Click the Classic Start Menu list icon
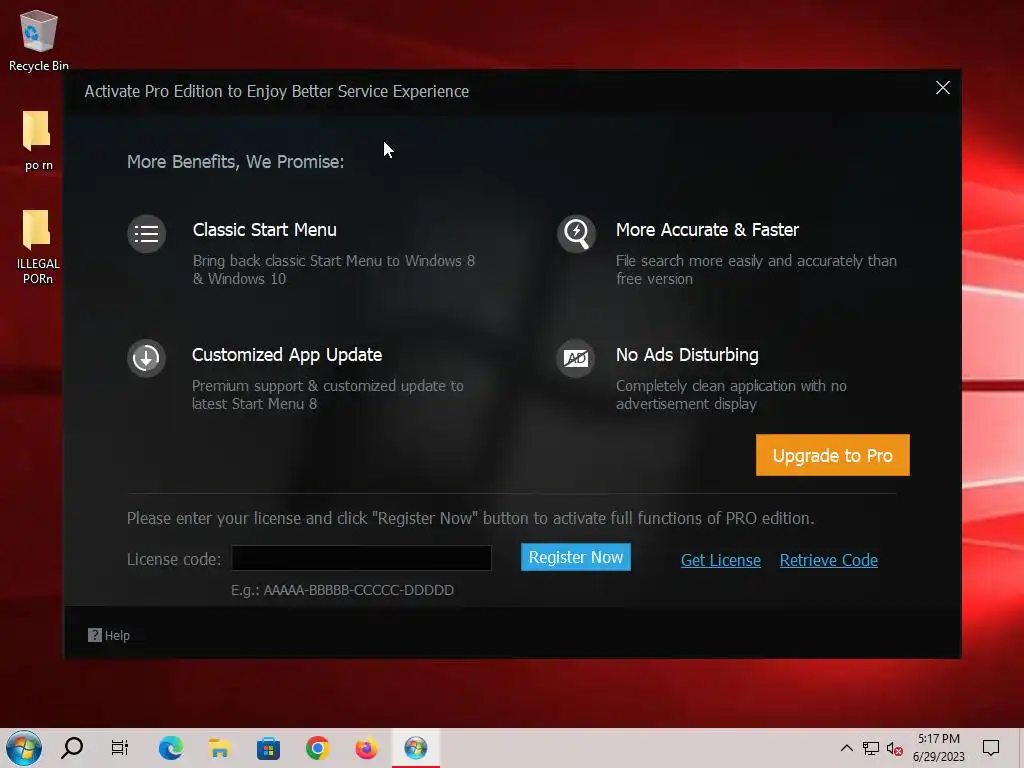This screenshot has height=768, width=1024. (x=146, y=233)
